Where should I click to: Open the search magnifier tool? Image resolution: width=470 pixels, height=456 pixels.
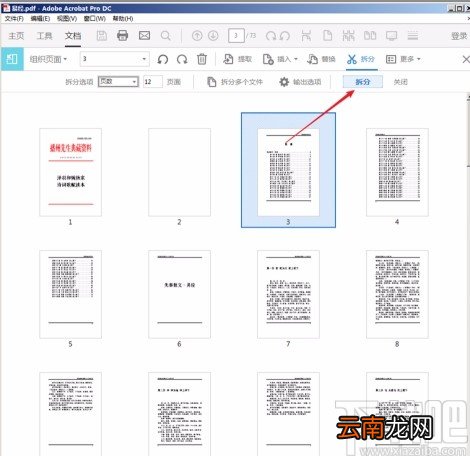point(166,35)
